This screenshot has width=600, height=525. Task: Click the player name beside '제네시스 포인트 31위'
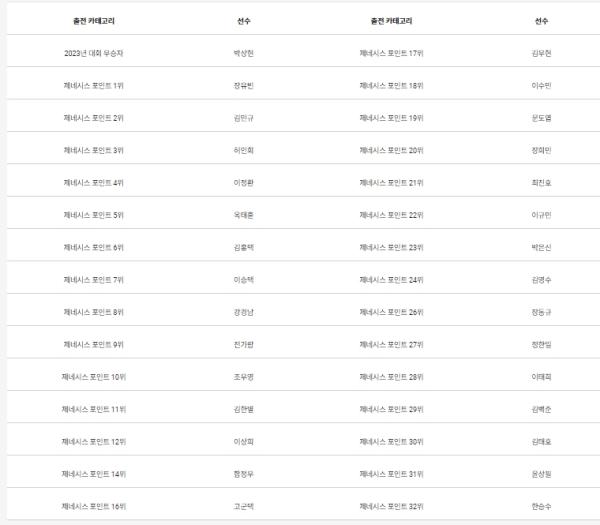541,473
